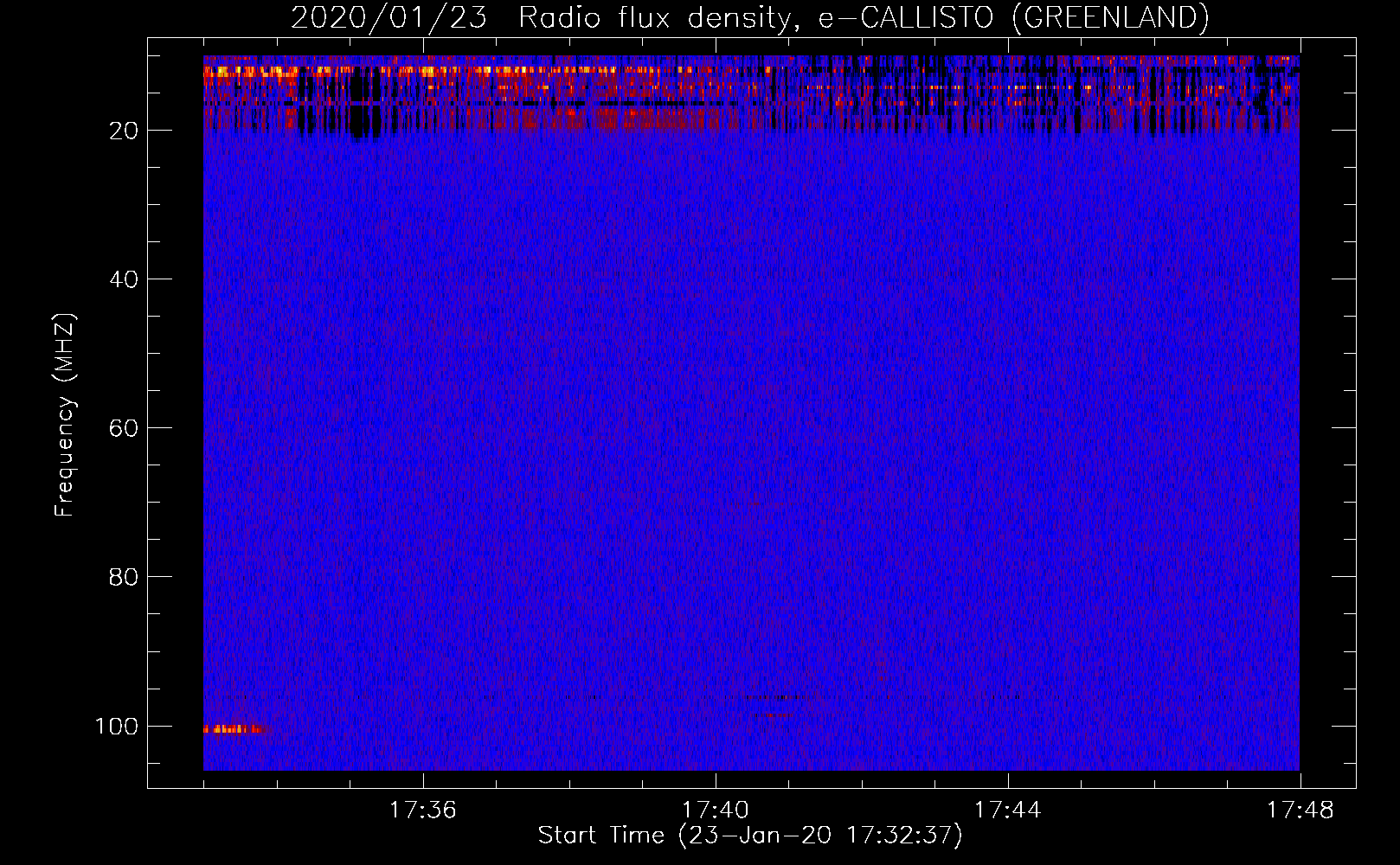
Task: Click the 17:36 time axis label
Action: (x=422, y=810)
